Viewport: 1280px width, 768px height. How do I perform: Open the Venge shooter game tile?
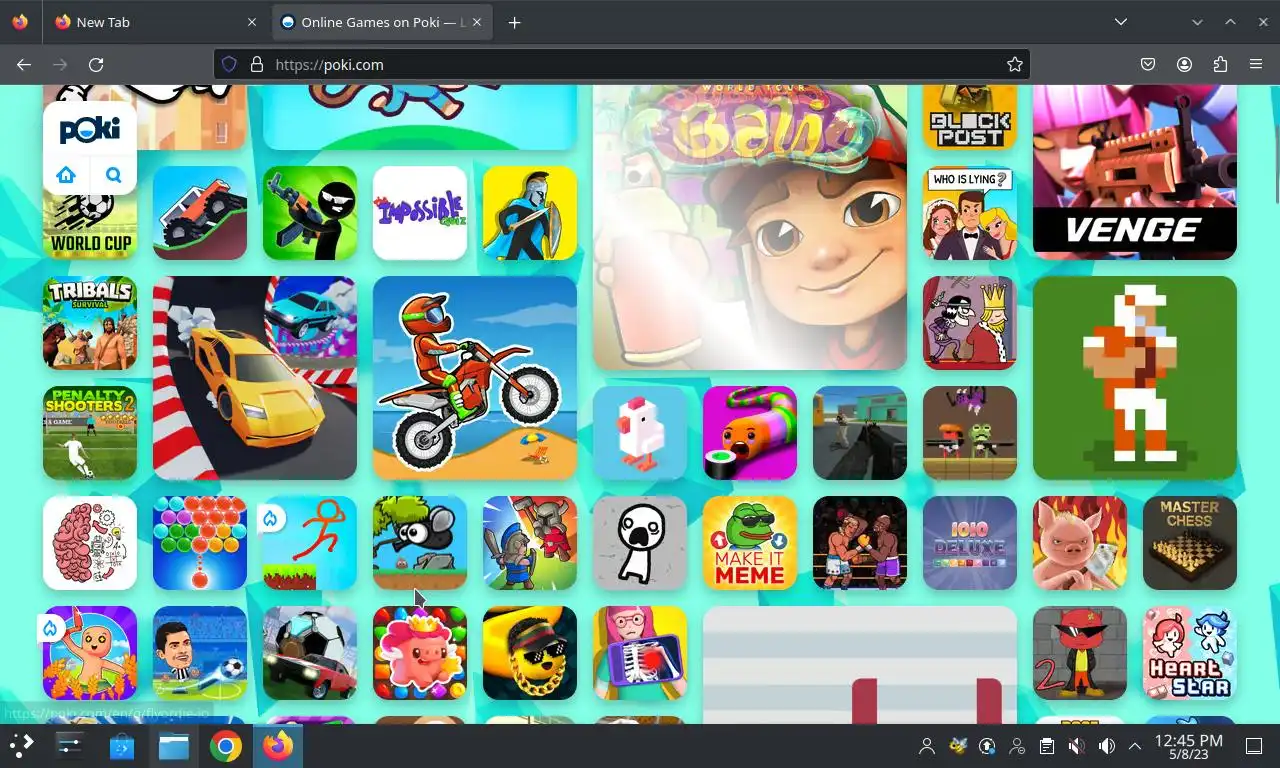click(x=1135, y=172)
